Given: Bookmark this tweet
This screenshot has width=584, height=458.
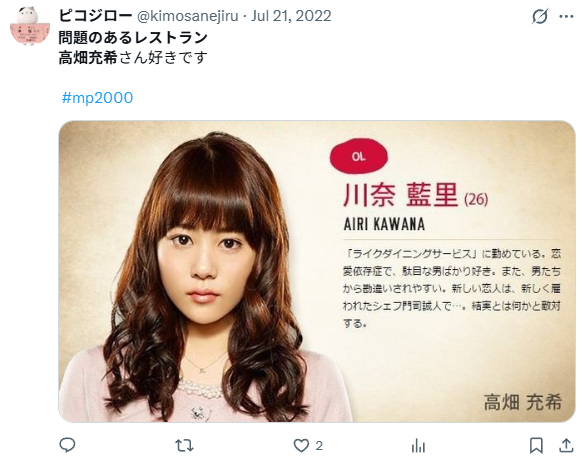Looking at the screenshot, I should [x=536, y=445].
